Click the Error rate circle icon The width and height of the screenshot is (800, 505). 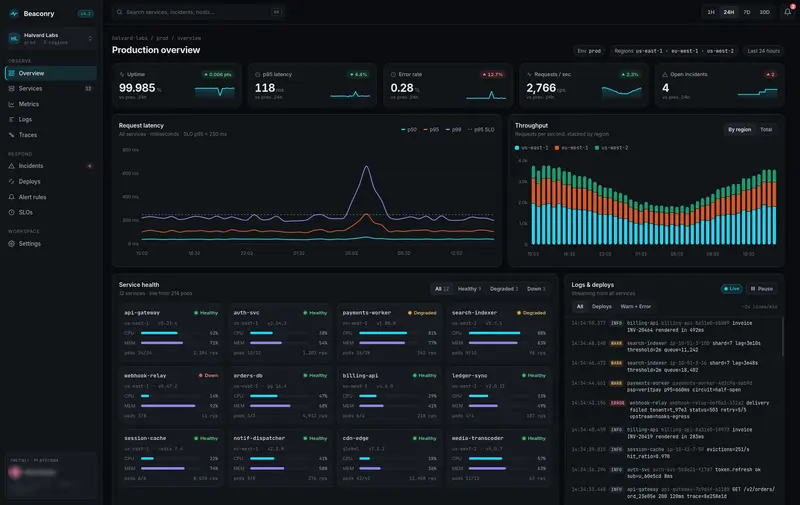point(393,74)
